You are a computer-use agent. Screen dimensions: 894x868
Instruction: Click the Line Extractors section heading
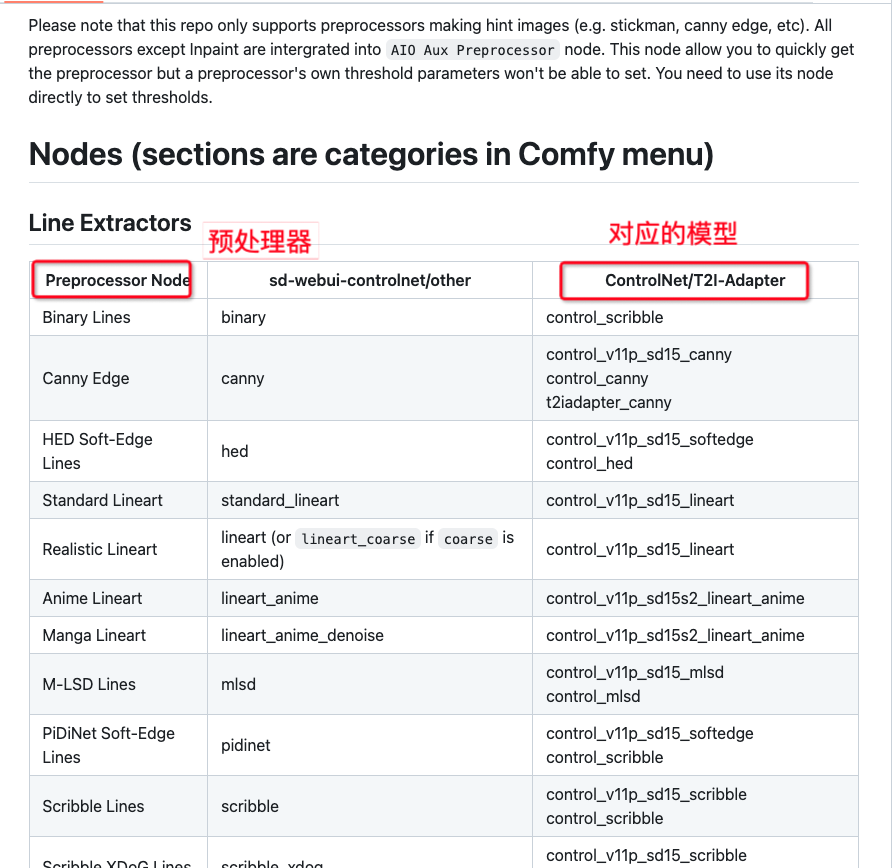coord(110,223)
